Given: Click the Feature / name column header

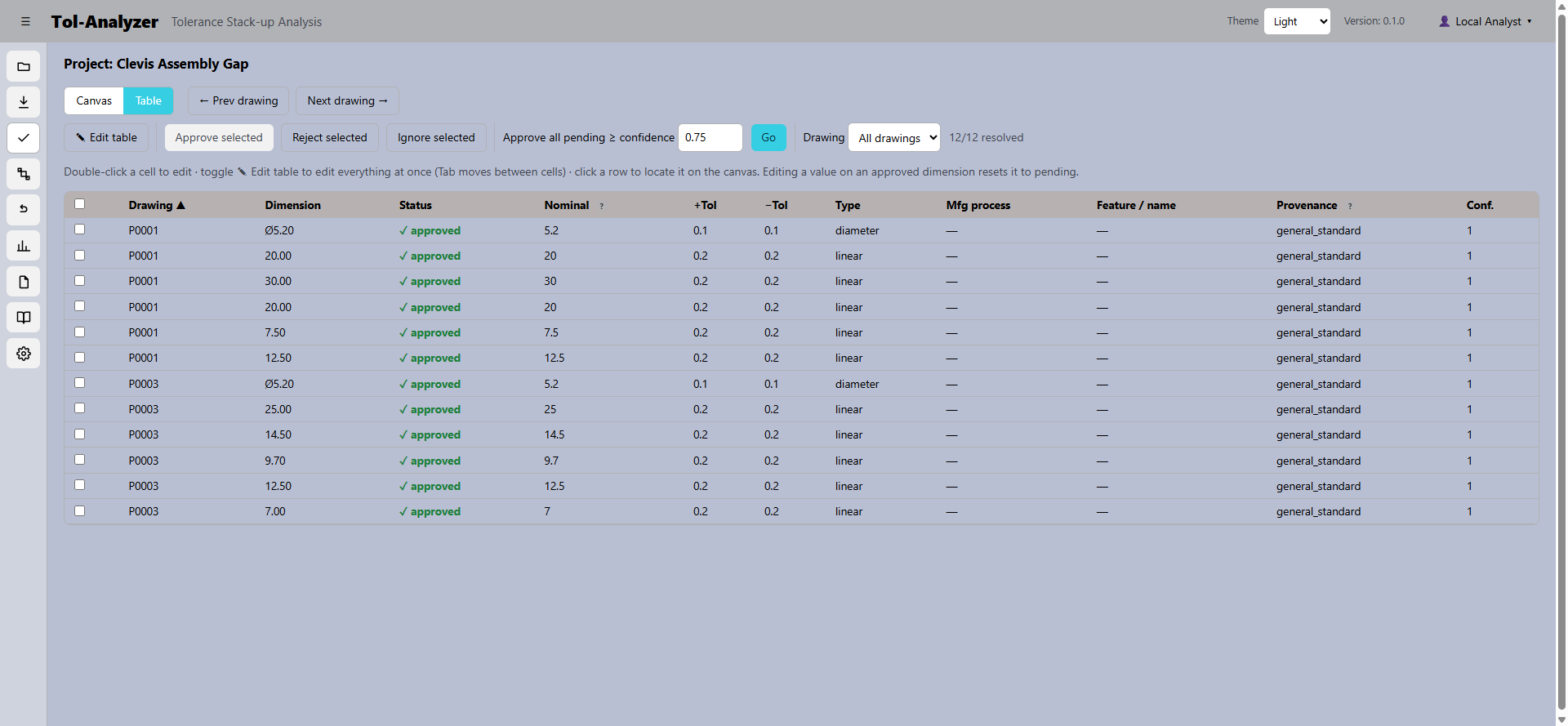Looking at the screenshot, I should tap(1136, 205).
